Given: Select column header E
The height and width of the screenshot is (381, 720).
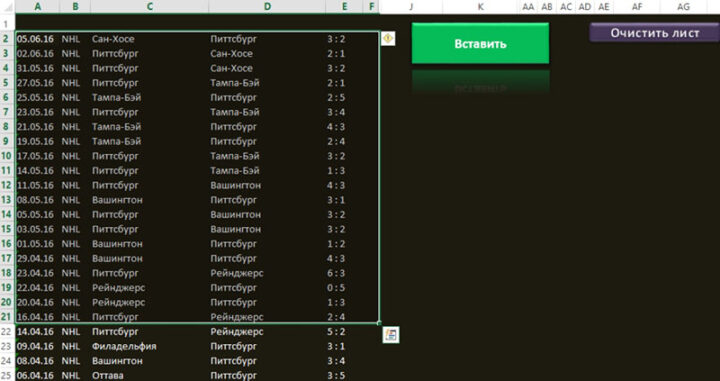Looking at the screenshot, I should (344, 6).
